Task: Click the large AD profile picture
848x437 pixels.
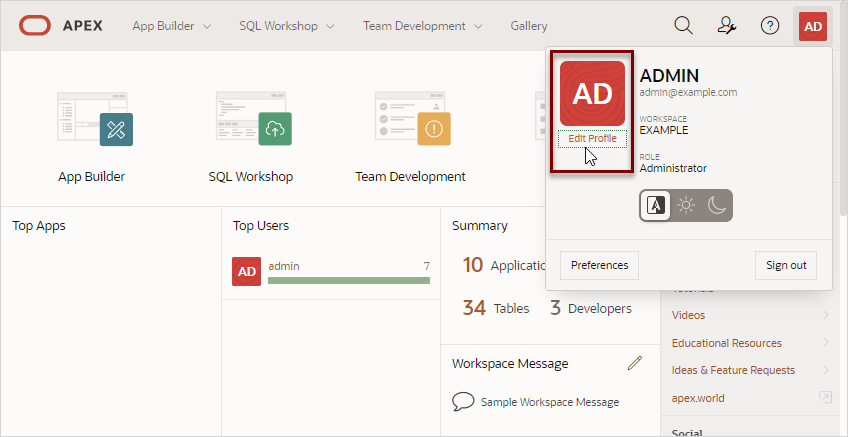Action: [x=592, y=94]
